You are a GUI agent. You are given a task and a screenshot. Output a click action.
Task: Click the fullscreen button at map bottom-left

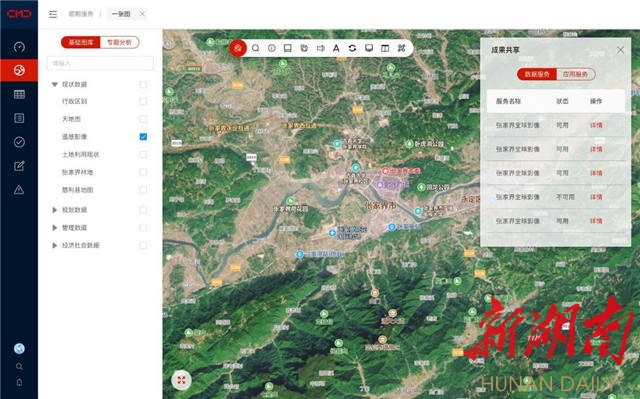(182, 380)
